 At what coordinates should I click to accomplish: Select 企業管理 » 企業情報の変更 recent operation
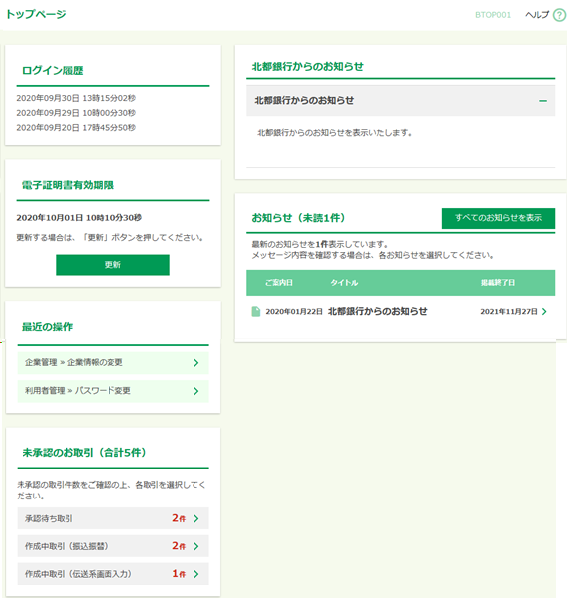coord(113,363)
